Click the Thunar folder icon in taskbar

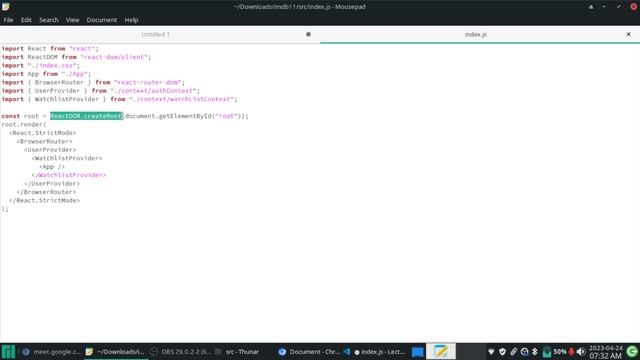pos(218,351)
